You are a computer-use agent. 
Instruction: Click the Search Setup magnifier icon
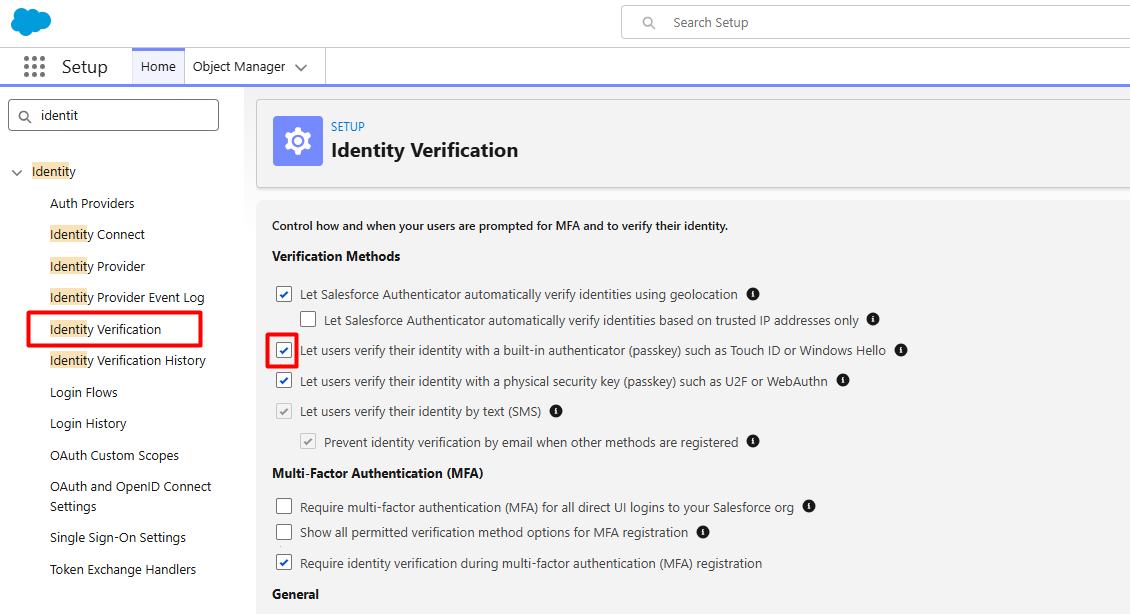[649, 23]
